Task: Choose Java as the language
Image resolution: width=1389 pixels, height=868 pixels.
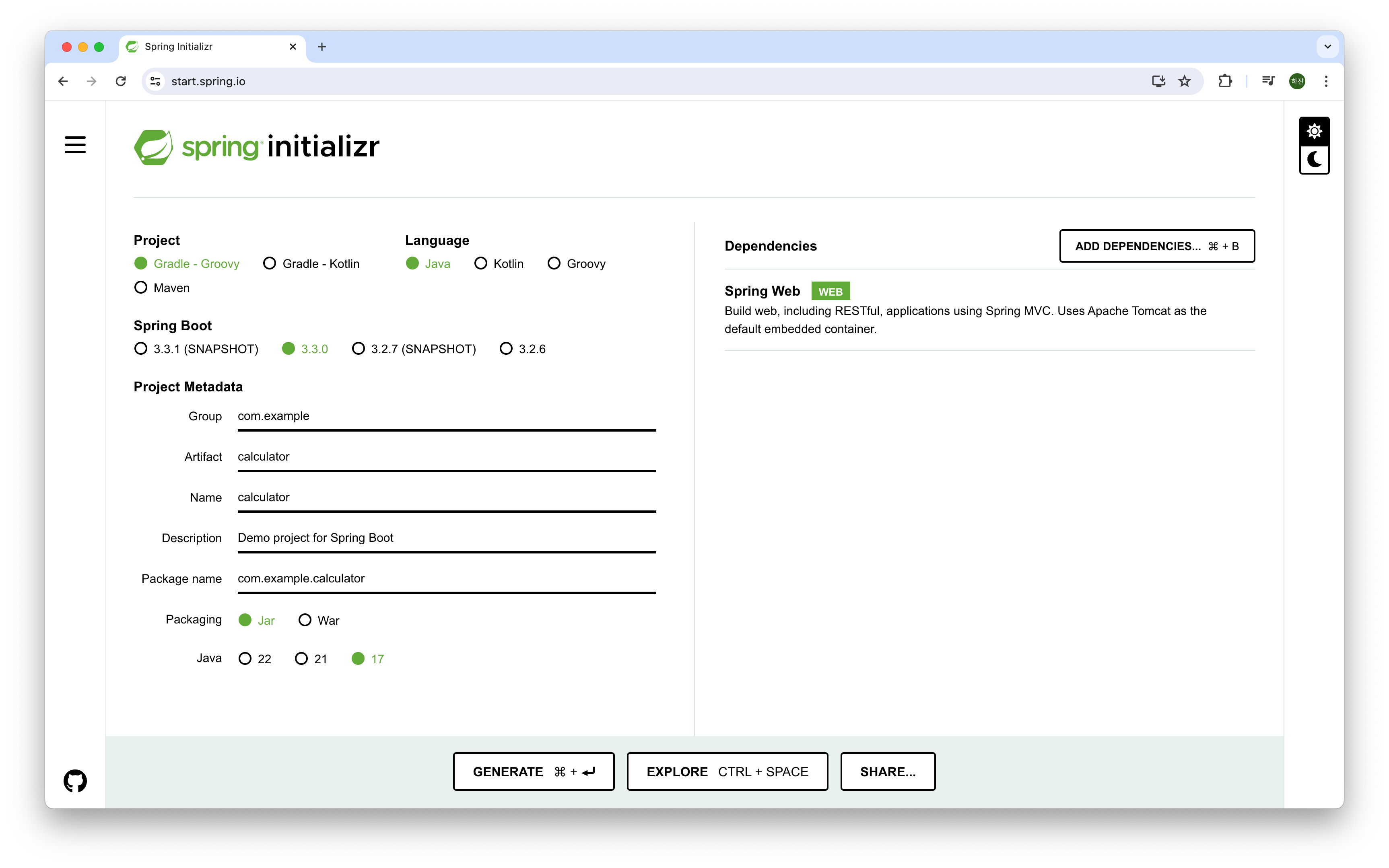Action: pyautogui.click(x=428, y=263)
